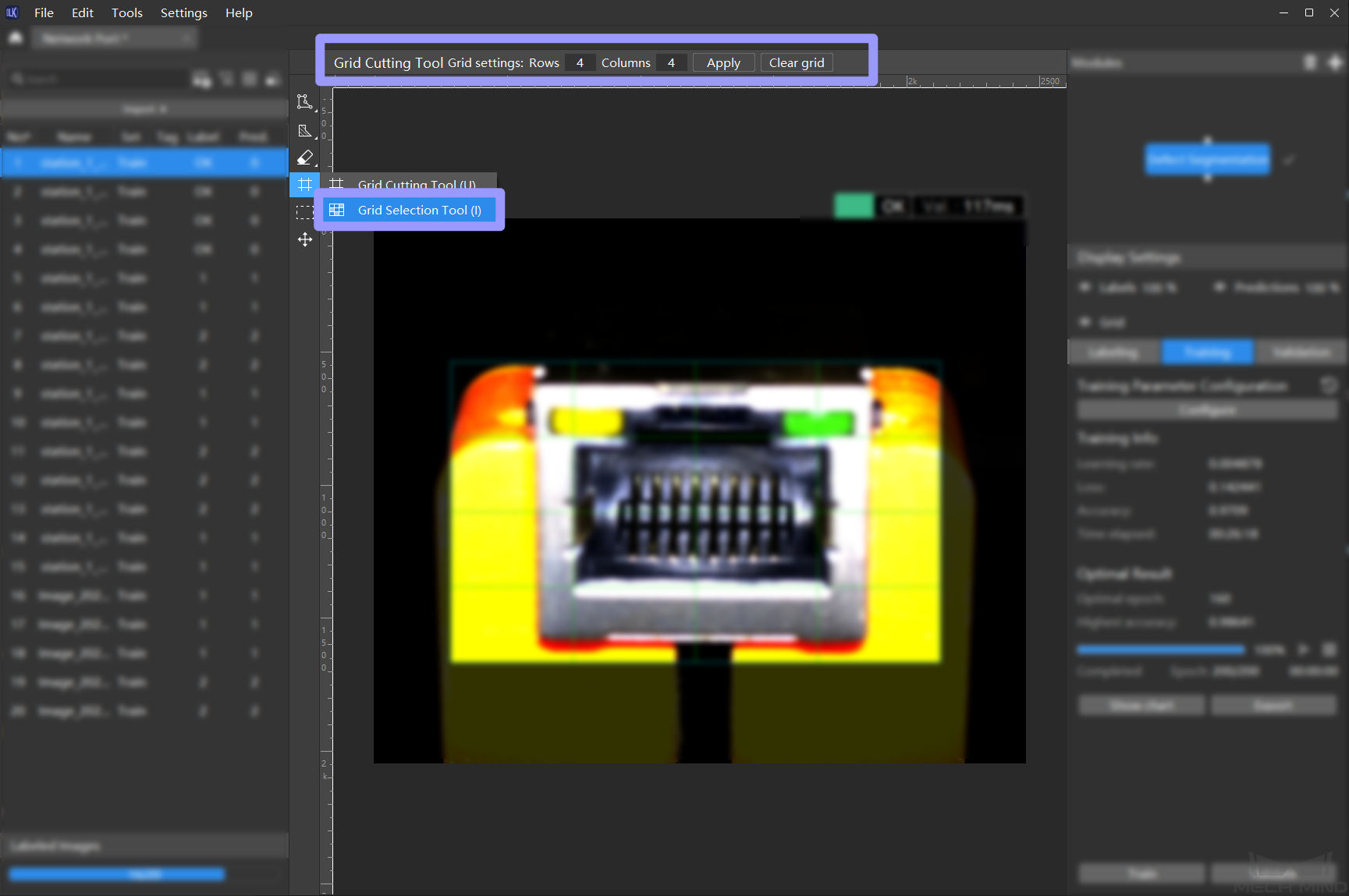The height and width of the screenshot is (896, 1349).
Task: Click the Apply grid button
Action: coord(723,62)
